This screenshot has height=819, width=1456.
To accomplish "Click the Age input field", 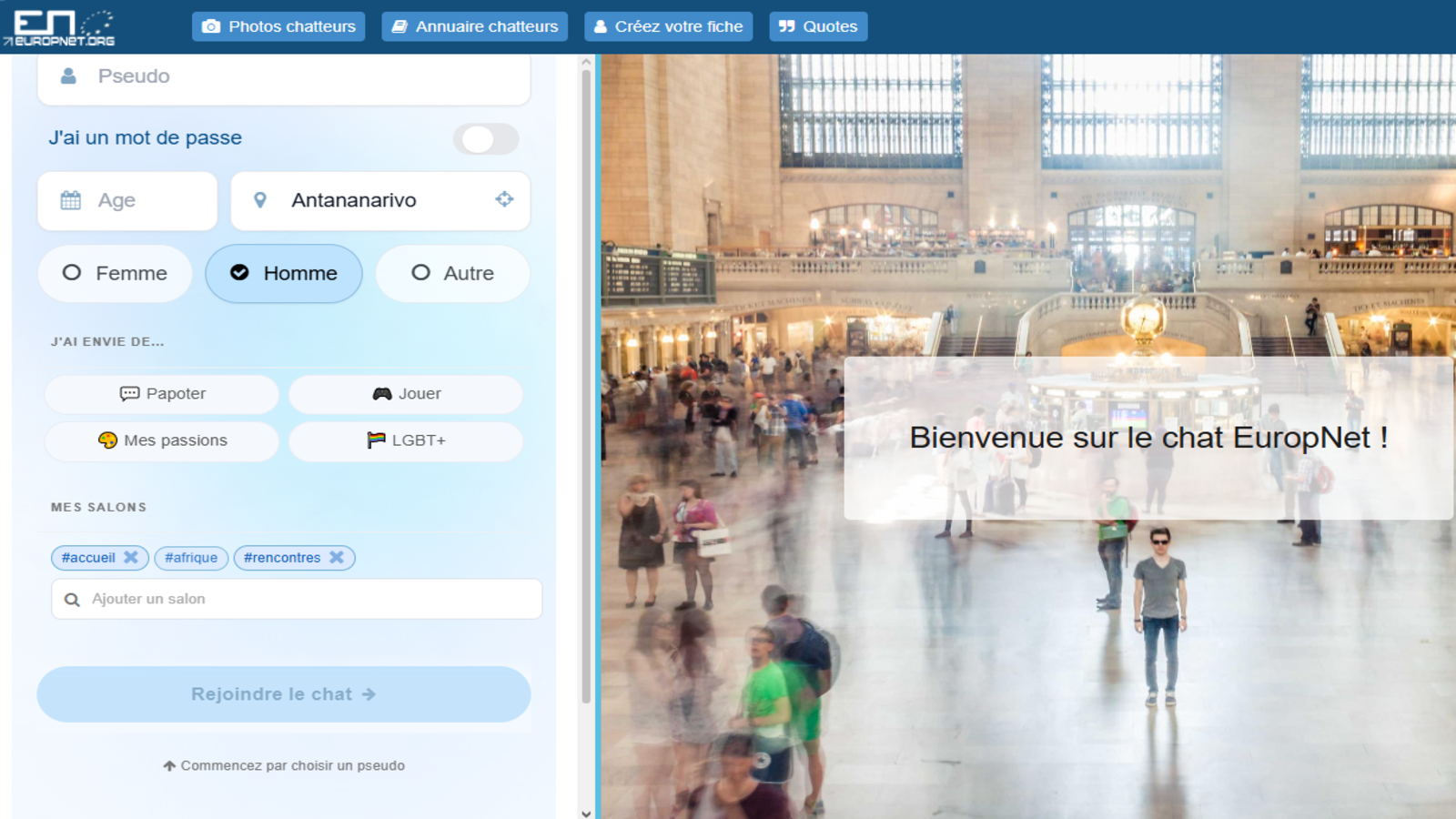I will click(127, 201).
